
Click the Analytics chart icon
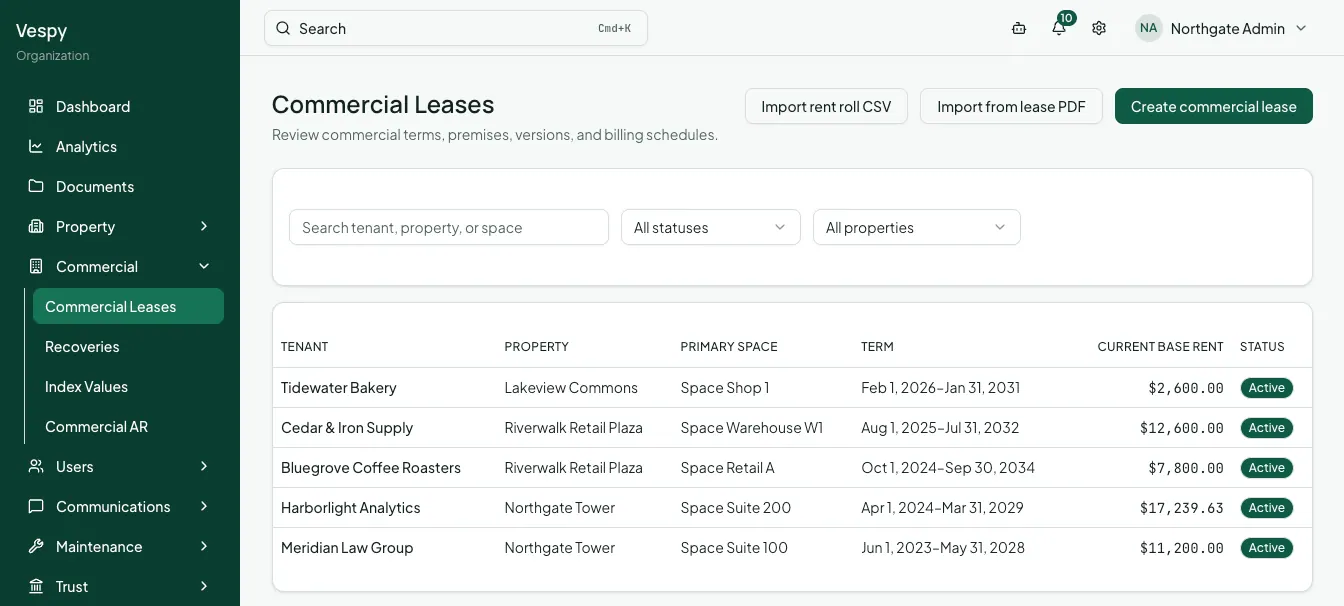point(36,146)
